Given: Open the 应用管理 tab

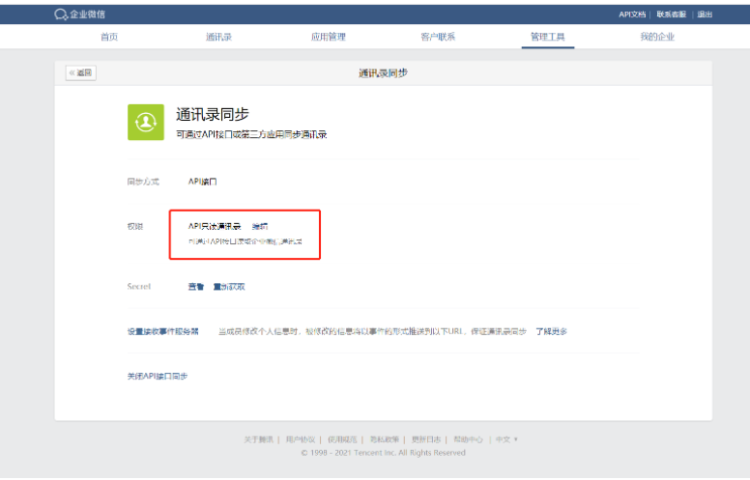Looking at the screenshot, I should point(328,37).
